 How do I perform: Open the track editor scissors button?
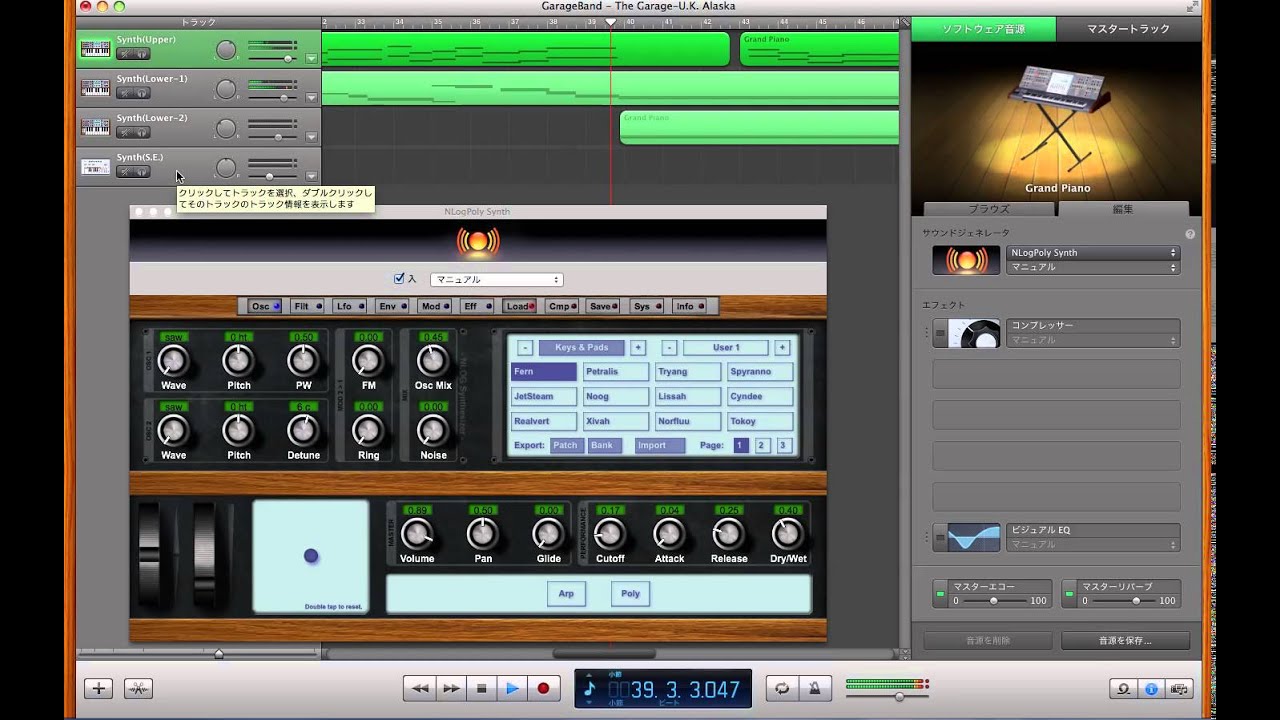pyautogui.click(x=138, y=688)
